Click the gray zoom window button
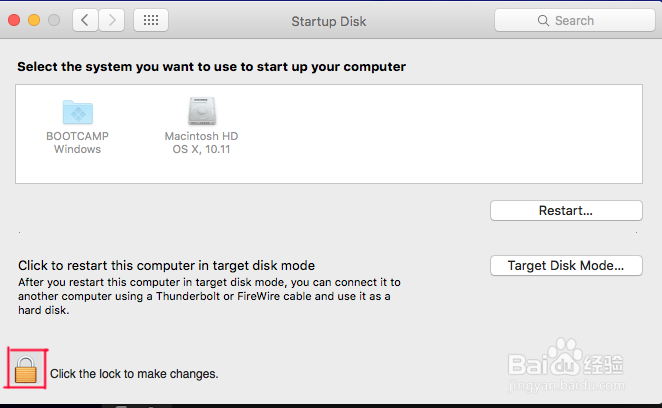662x408 pixels. point(53,20)
